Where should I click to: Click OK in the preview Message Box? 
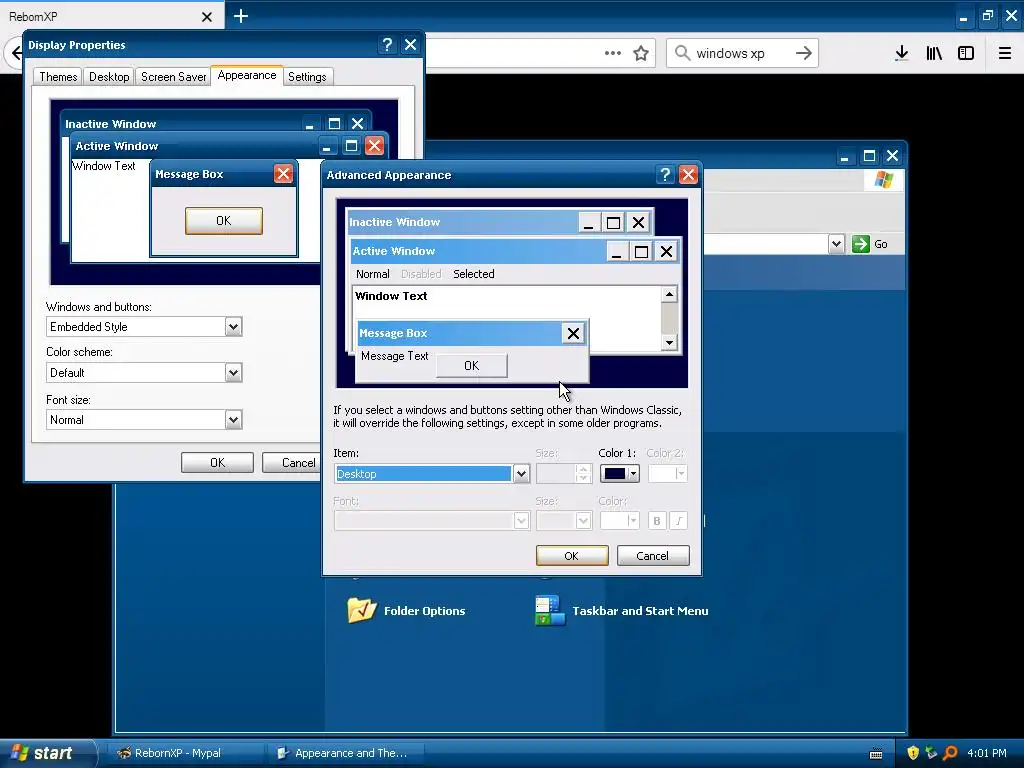[223, 221]
